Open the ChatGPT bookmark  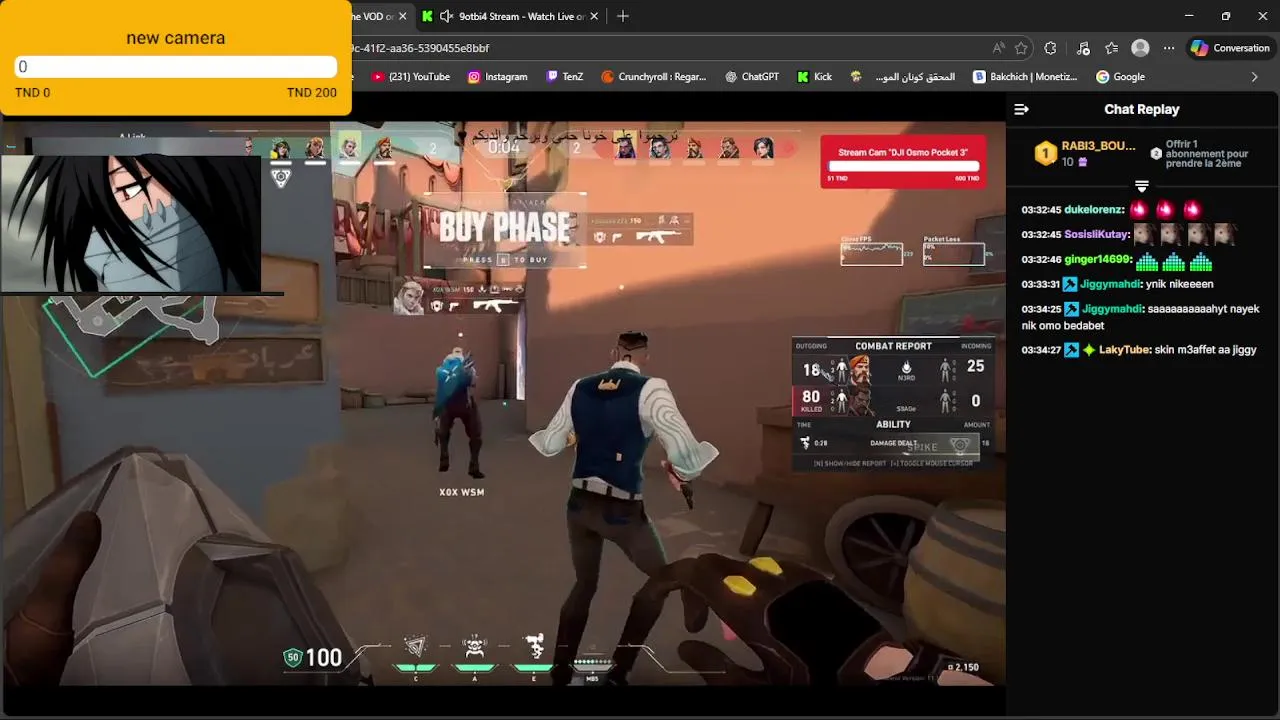click(x=752, y=77)
